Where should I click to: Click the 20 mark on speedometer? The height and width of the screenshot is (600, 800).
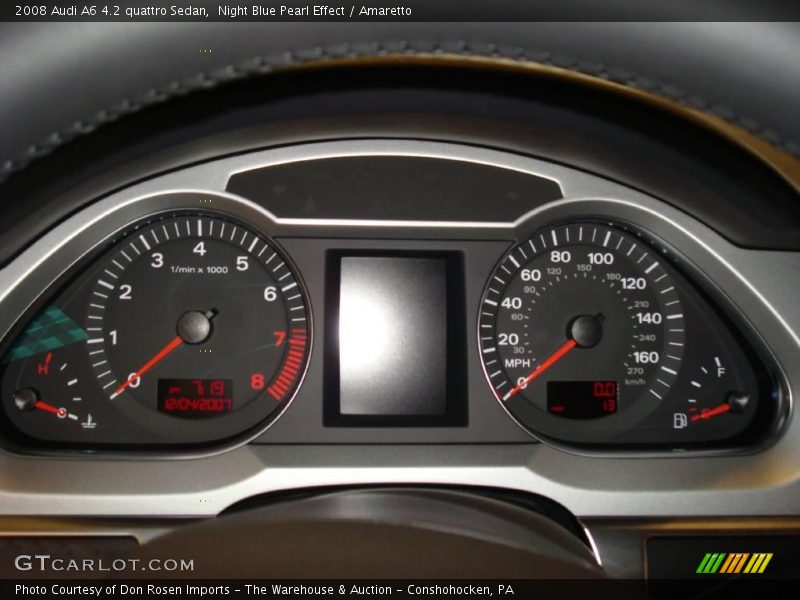[x=508, y=339]
